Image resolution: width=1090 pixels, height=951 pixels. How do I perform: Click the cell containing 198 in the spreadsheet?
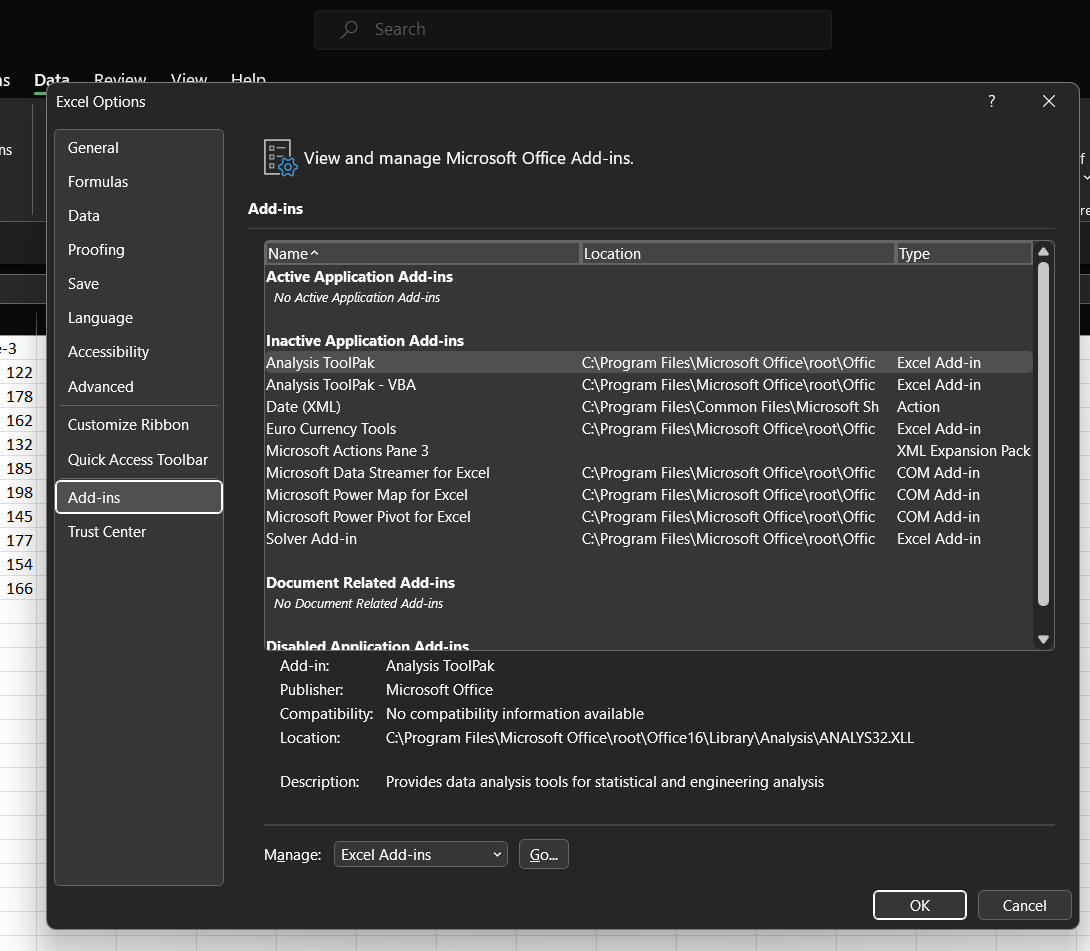[19, 493]
